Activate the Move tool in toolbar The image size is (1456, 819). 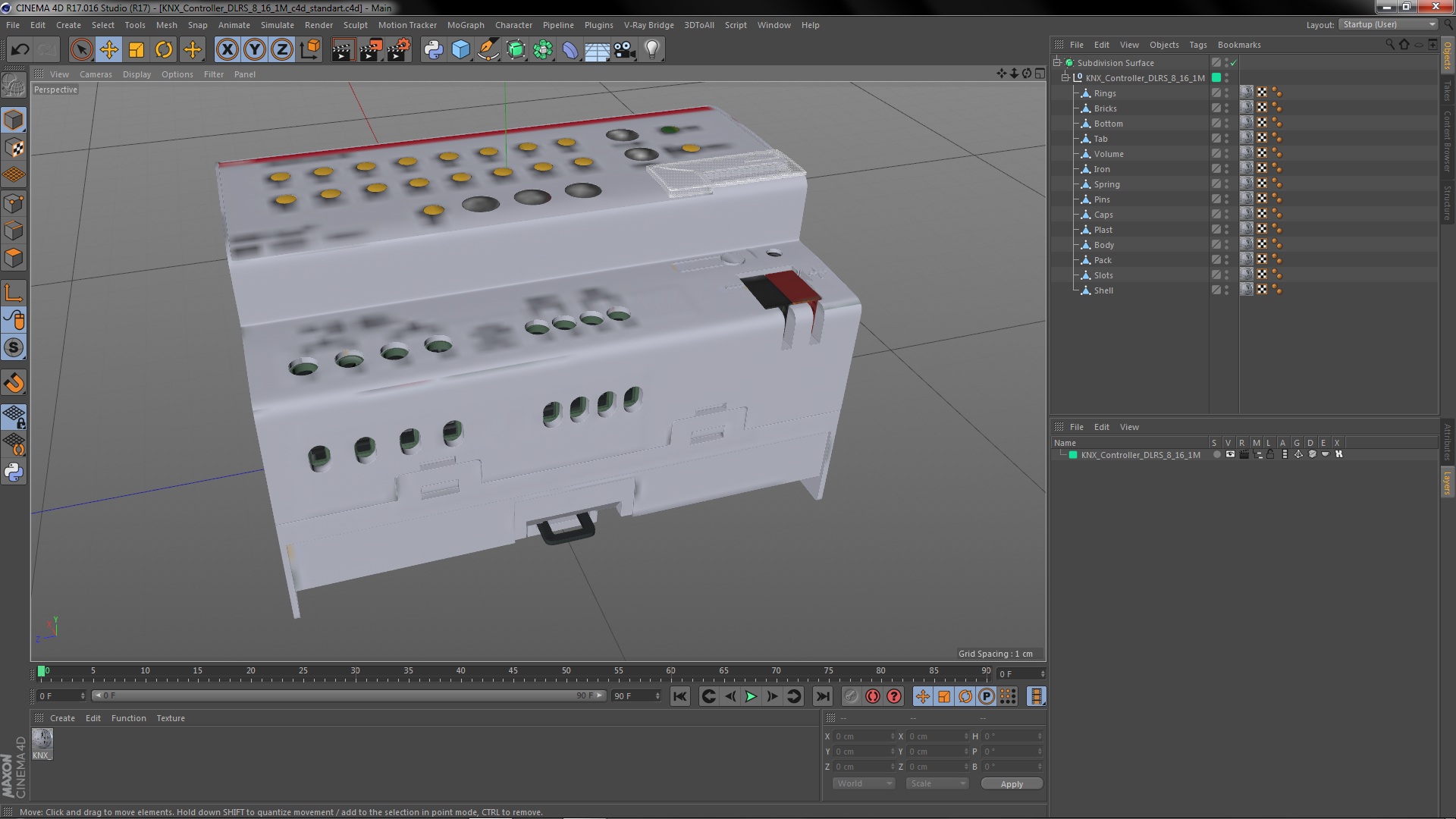click(x=109, y=50)
